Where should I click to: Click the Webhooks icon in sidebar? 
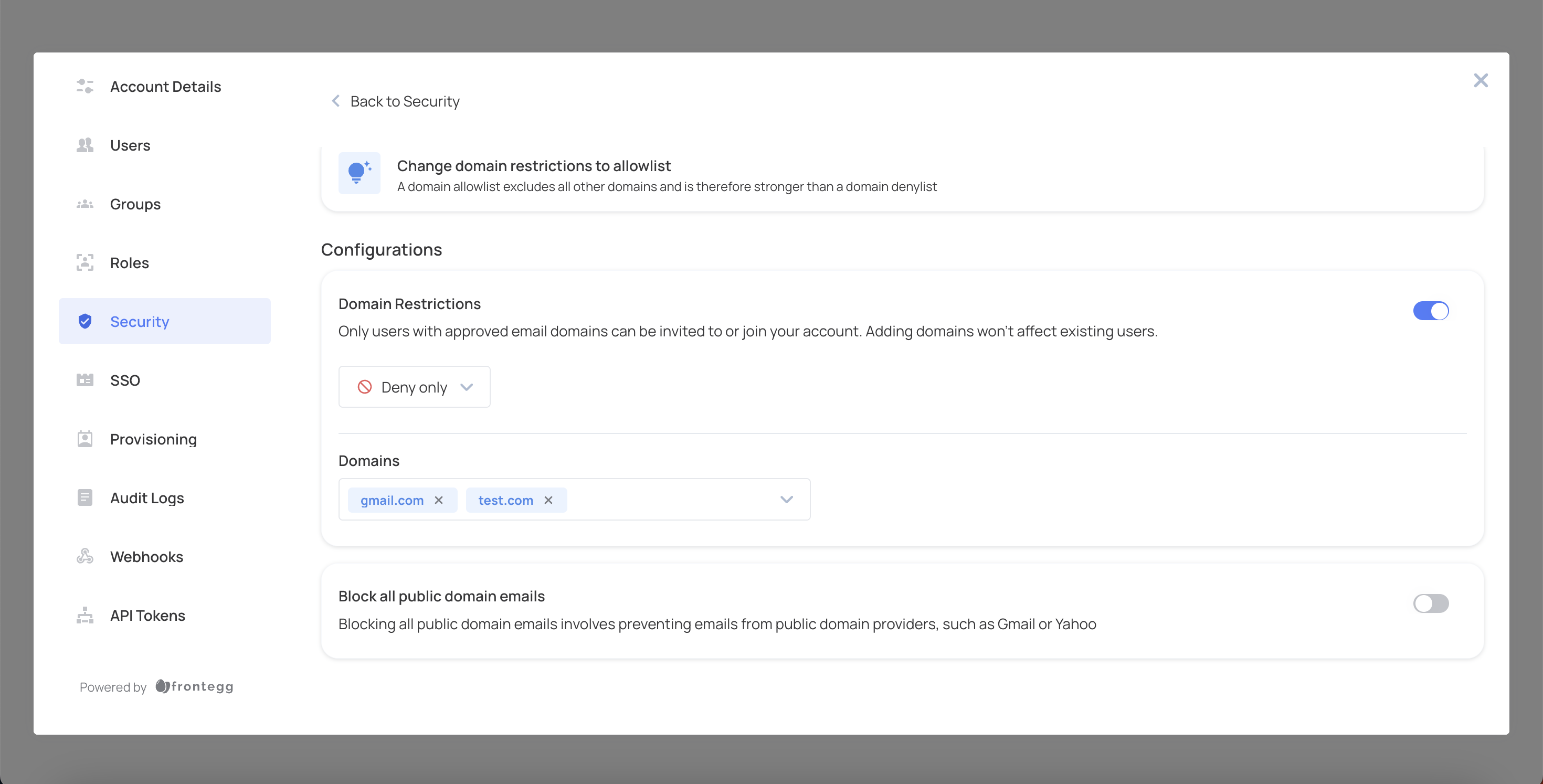(85, 556)
